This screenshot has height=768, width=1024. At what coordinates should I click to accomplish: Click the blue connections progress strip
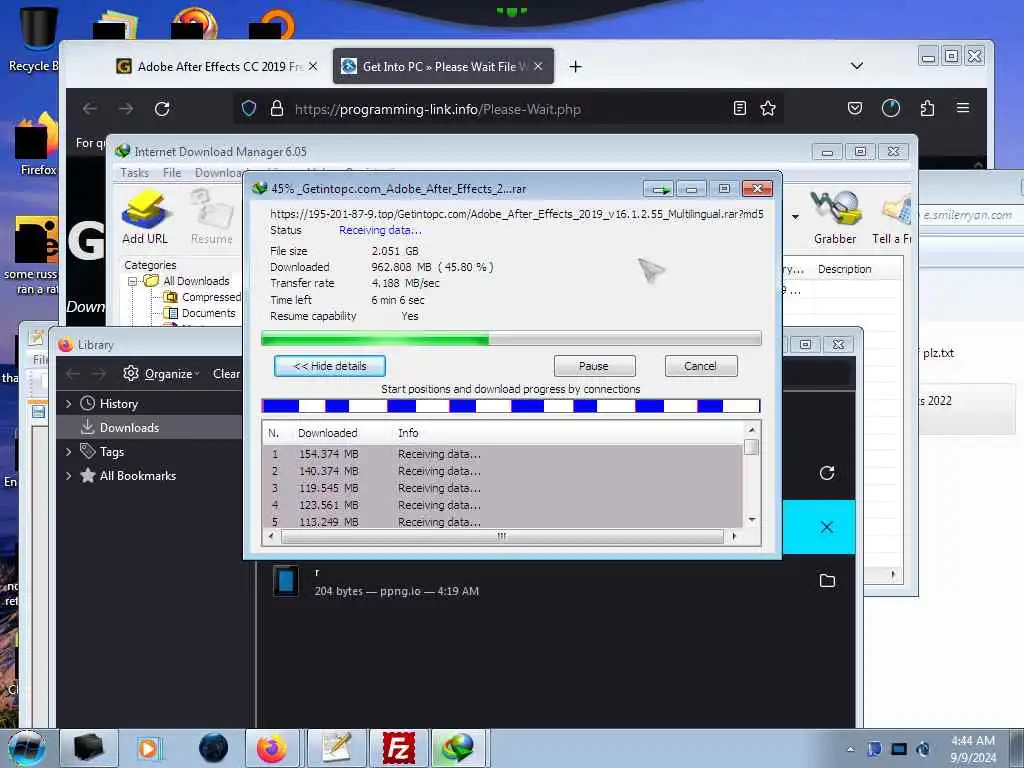511,406
